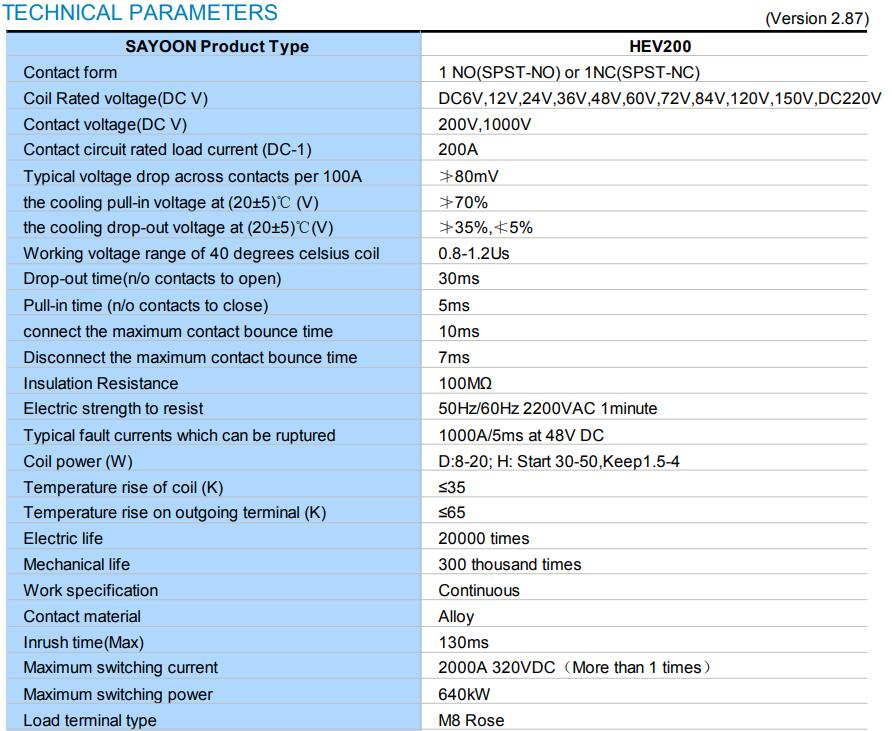
Task: Click the '100MΩ' value
Action: tap(465, 383)
